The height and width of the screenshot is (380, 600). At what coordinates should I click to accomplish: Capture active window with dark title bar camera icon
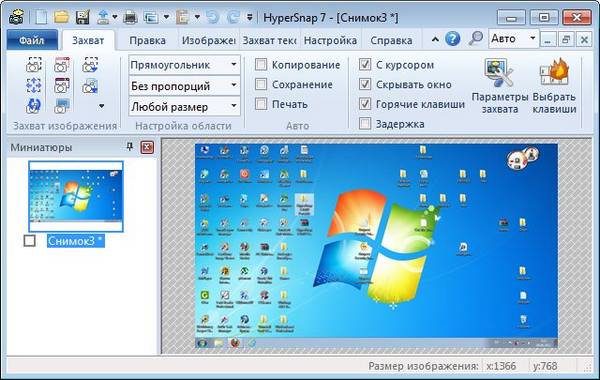62,85
